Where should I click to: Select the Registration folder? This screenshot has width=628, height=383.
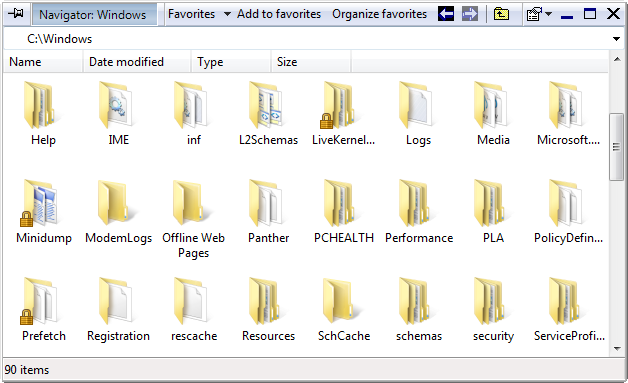coord(119,310)
